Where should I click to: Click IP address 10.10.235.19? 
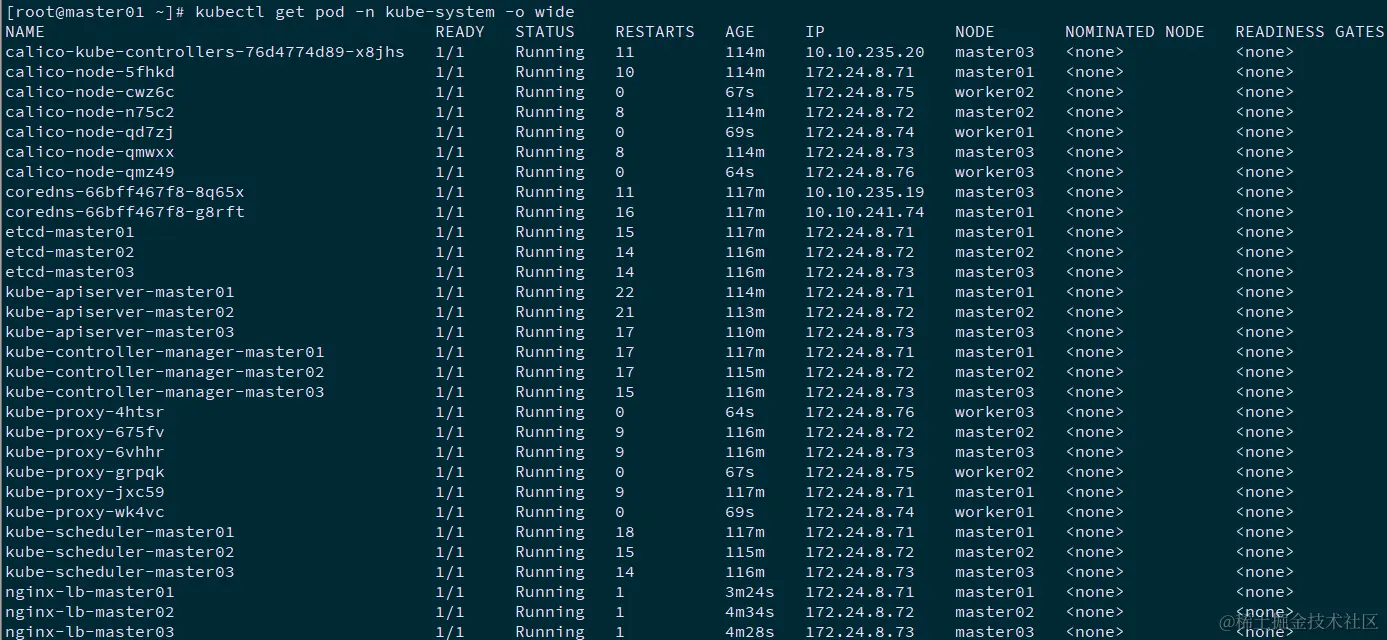coord(865,192)
